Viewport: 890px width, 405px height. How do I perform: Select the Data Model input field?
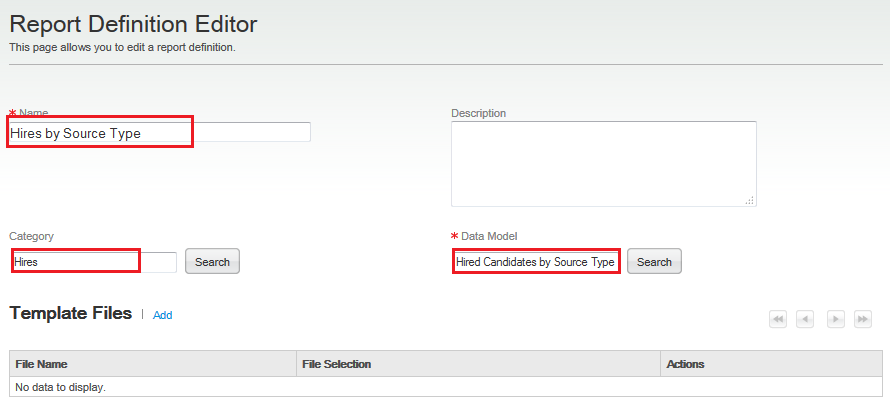coord(536,262)
